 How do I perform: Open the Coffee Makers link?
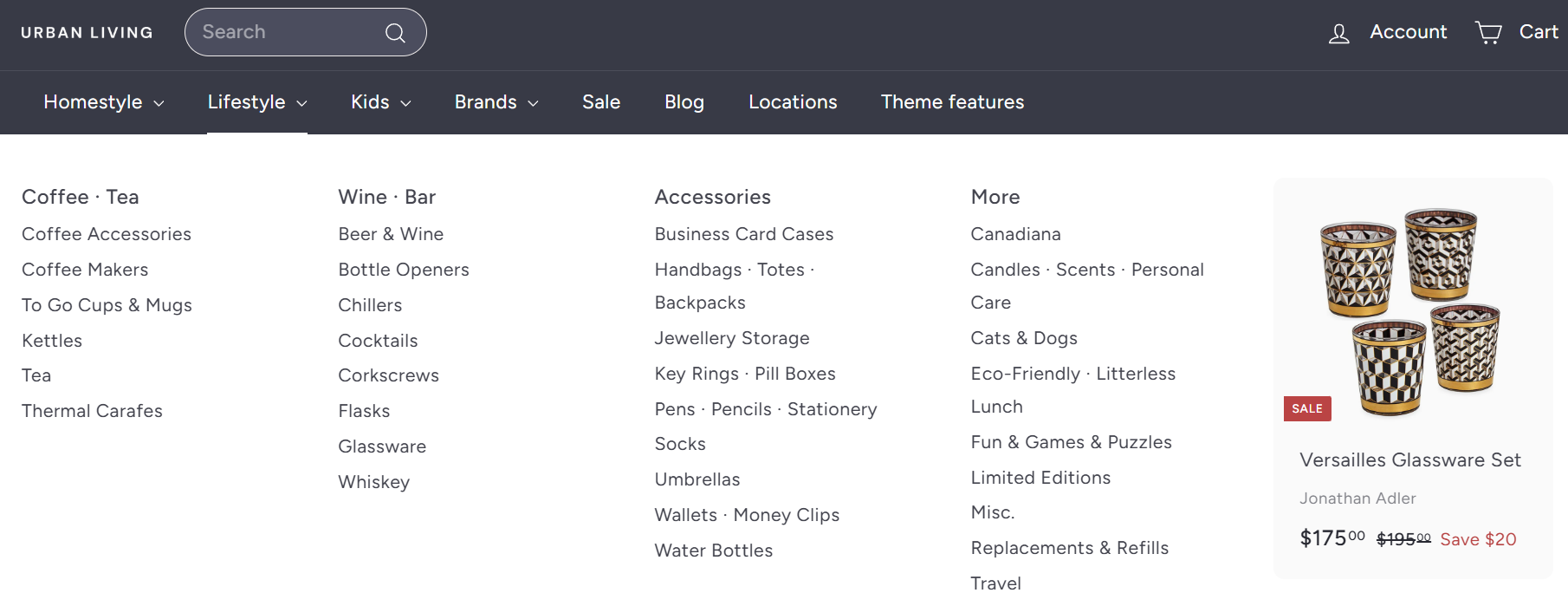tap(85, 270)
